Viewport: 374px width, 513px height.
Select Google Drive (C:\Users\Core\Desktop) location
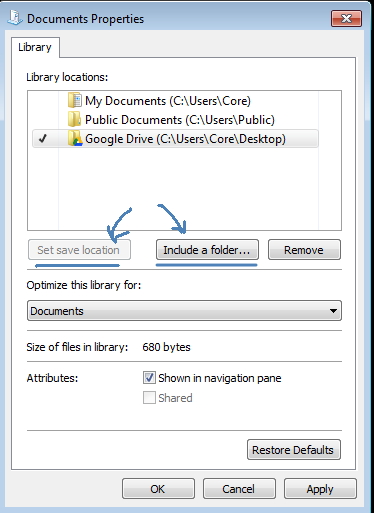click(x=175, y=139)
